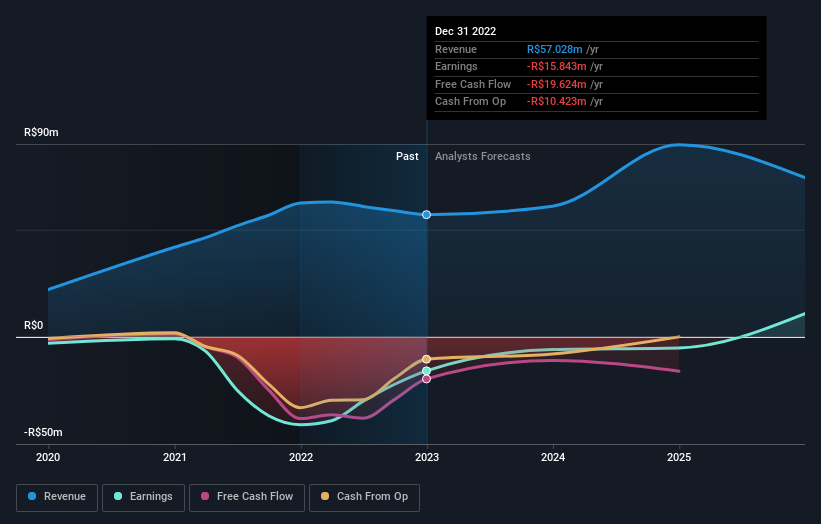Toggle the Cash From Op legend button

pos(364,497)
